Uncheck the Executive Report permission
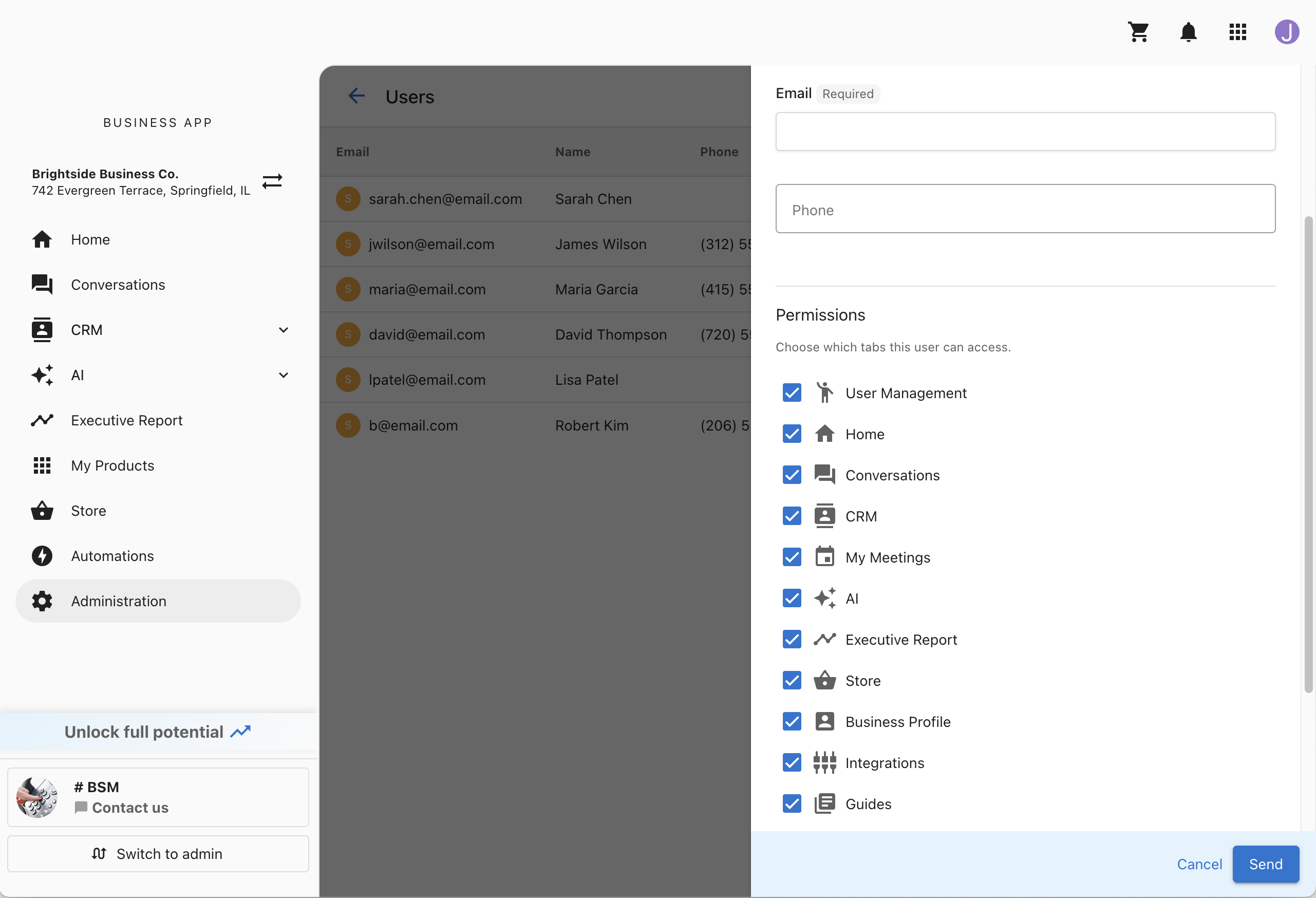This screenshot has width=1316, height=898. [x=791, y=639]
